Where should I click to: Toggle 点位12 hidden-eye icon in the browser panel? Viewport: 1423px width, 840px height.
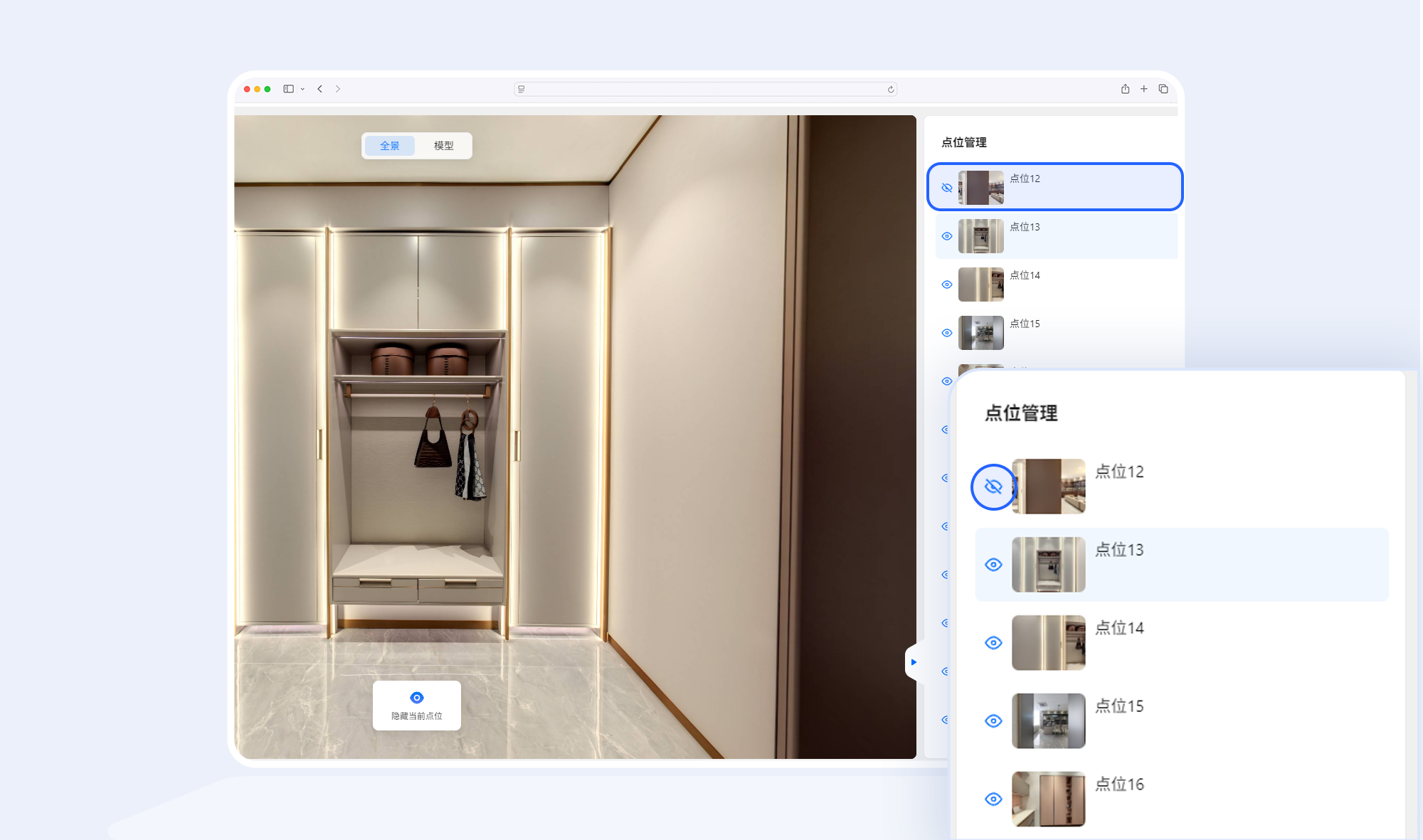click(x=947, y=188)
